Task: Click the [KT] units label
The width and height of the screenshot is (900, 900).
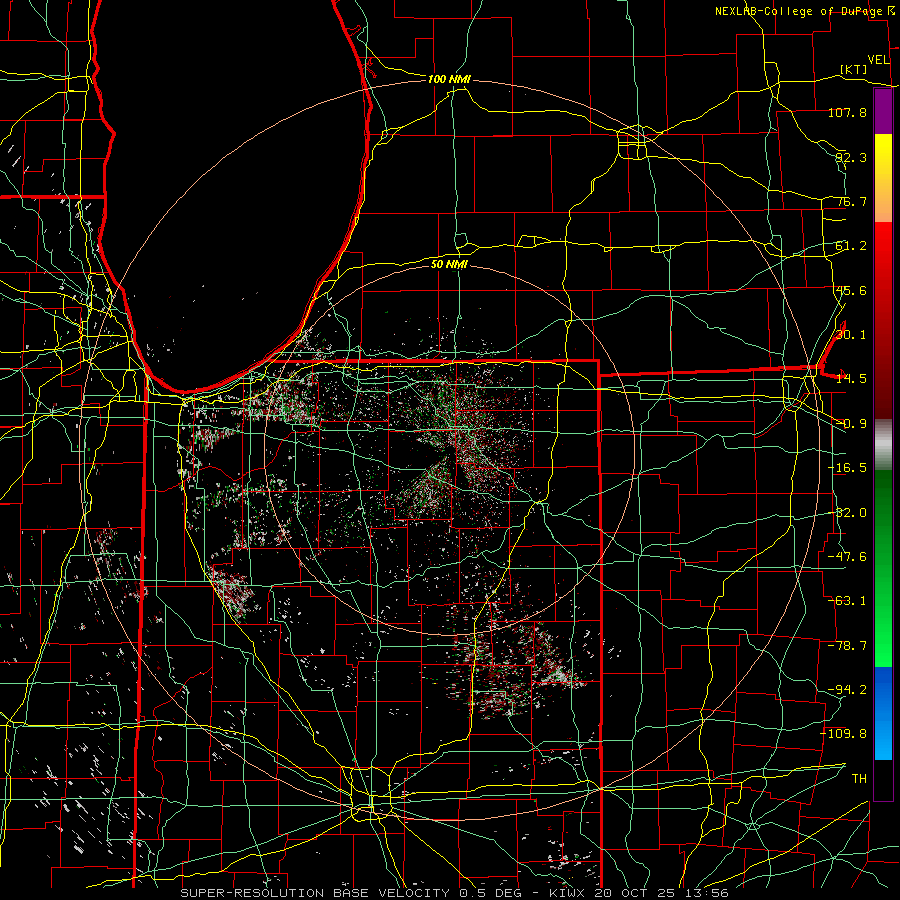Action: [854, 69]
